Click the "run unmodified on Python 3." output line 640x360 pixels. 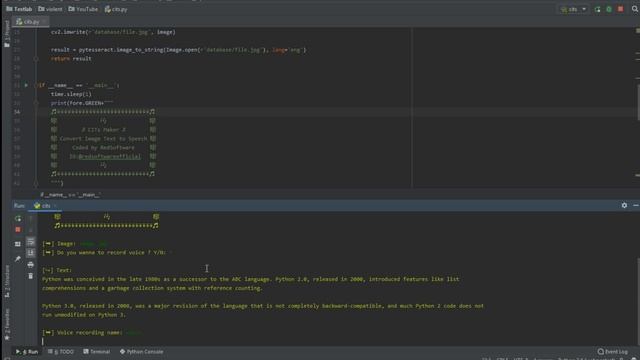[84, 315]
